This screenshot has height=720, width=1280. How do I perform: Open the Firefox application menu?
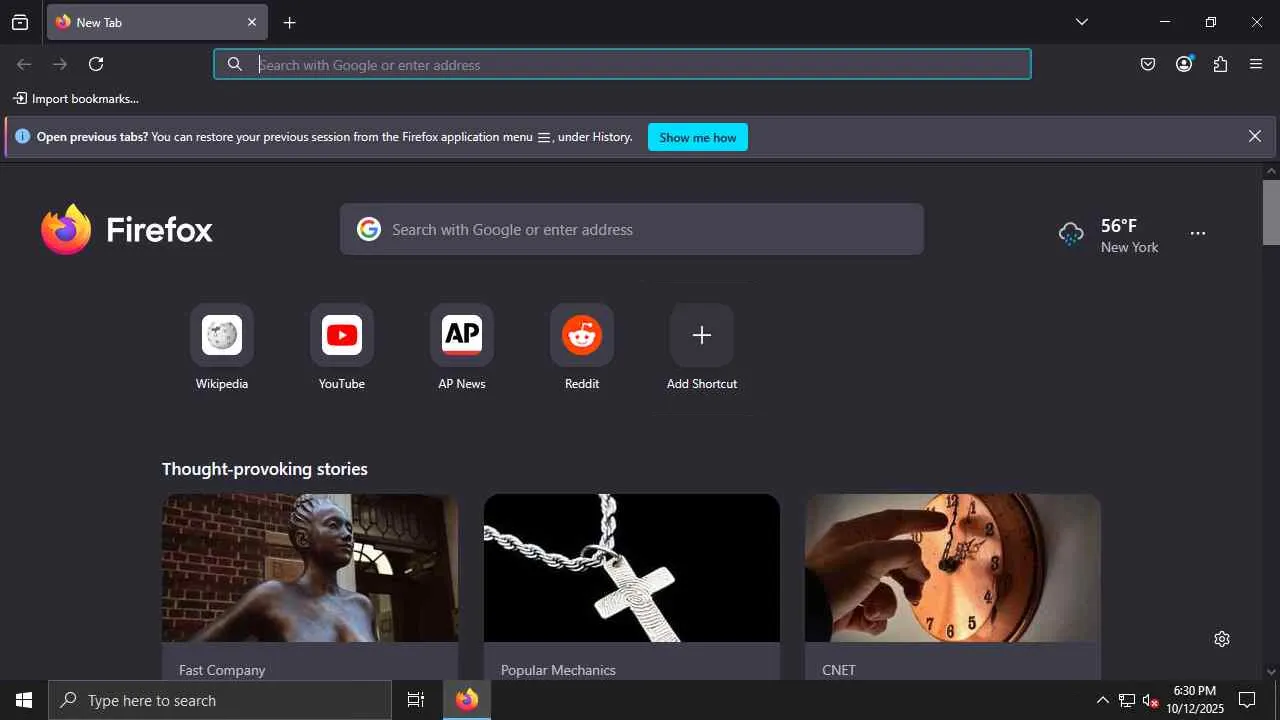[x=1256, y=65]
